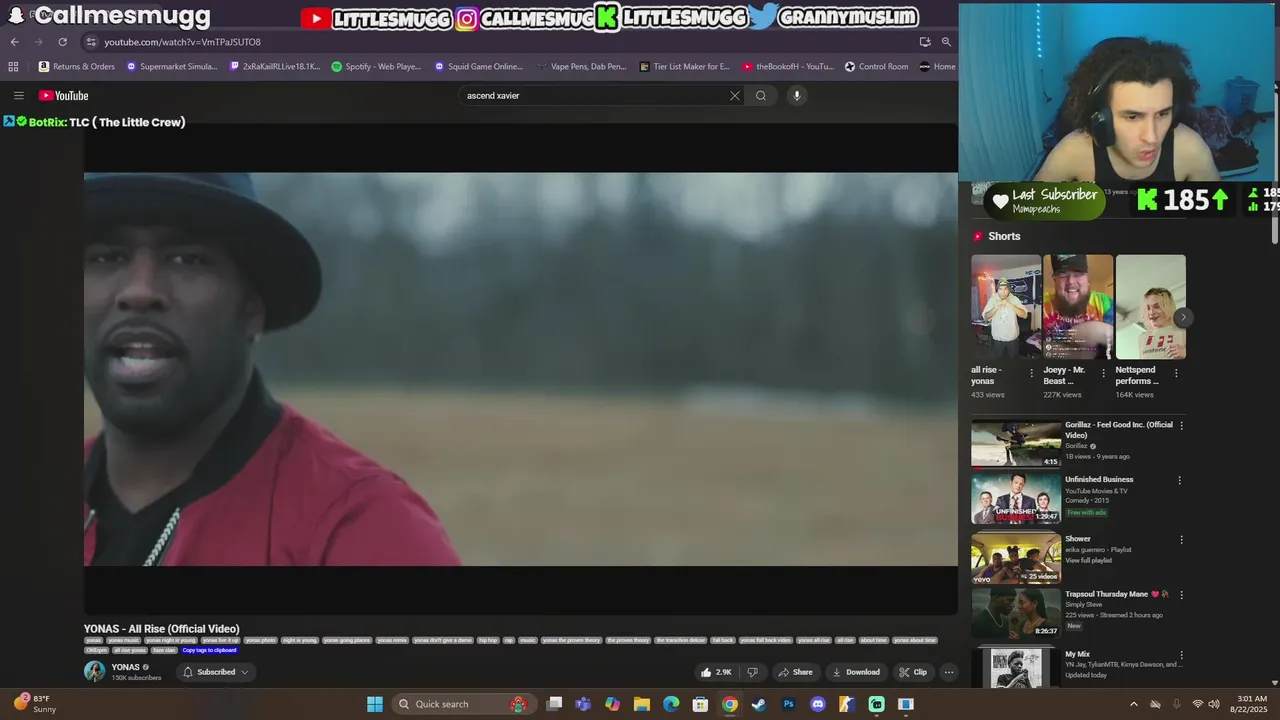Open the YouTube hamburger guide menu

(x=18, y=96)
